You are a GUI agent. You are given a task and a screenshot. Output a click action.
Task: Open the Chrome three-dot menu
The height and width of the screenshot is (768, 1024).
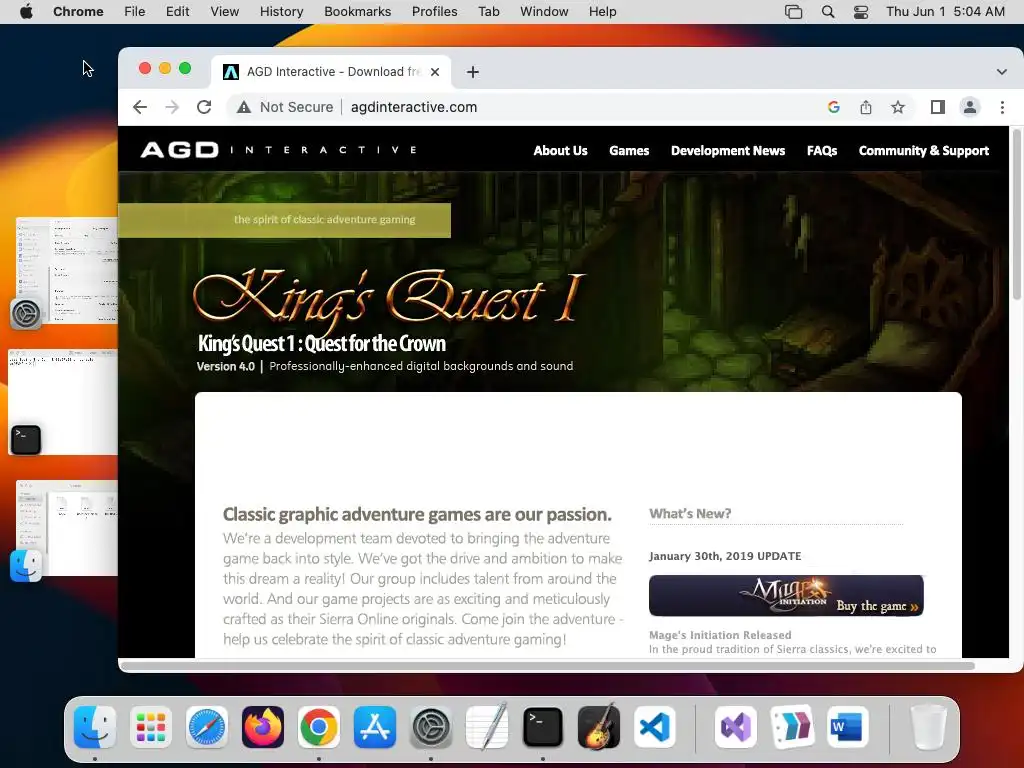point(1002,107)
